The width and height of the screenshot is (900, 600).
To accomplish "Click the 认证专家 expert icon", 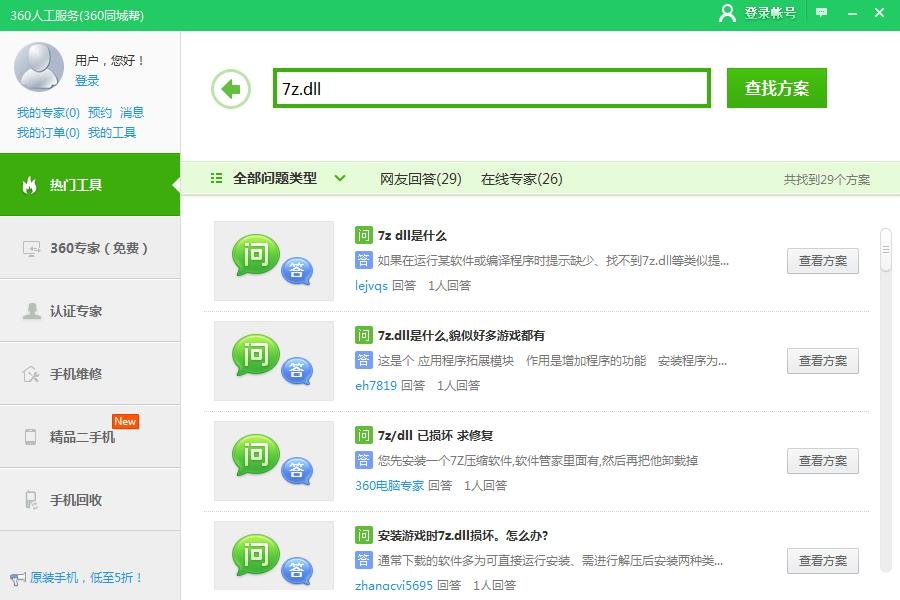I will pyautogui.click(x=29, y=311).
